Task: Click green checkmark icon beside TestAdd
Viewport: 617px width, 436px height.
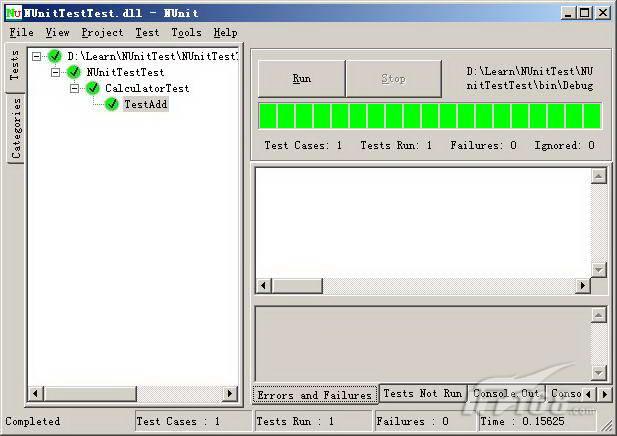Action: (x=112, y=104)
